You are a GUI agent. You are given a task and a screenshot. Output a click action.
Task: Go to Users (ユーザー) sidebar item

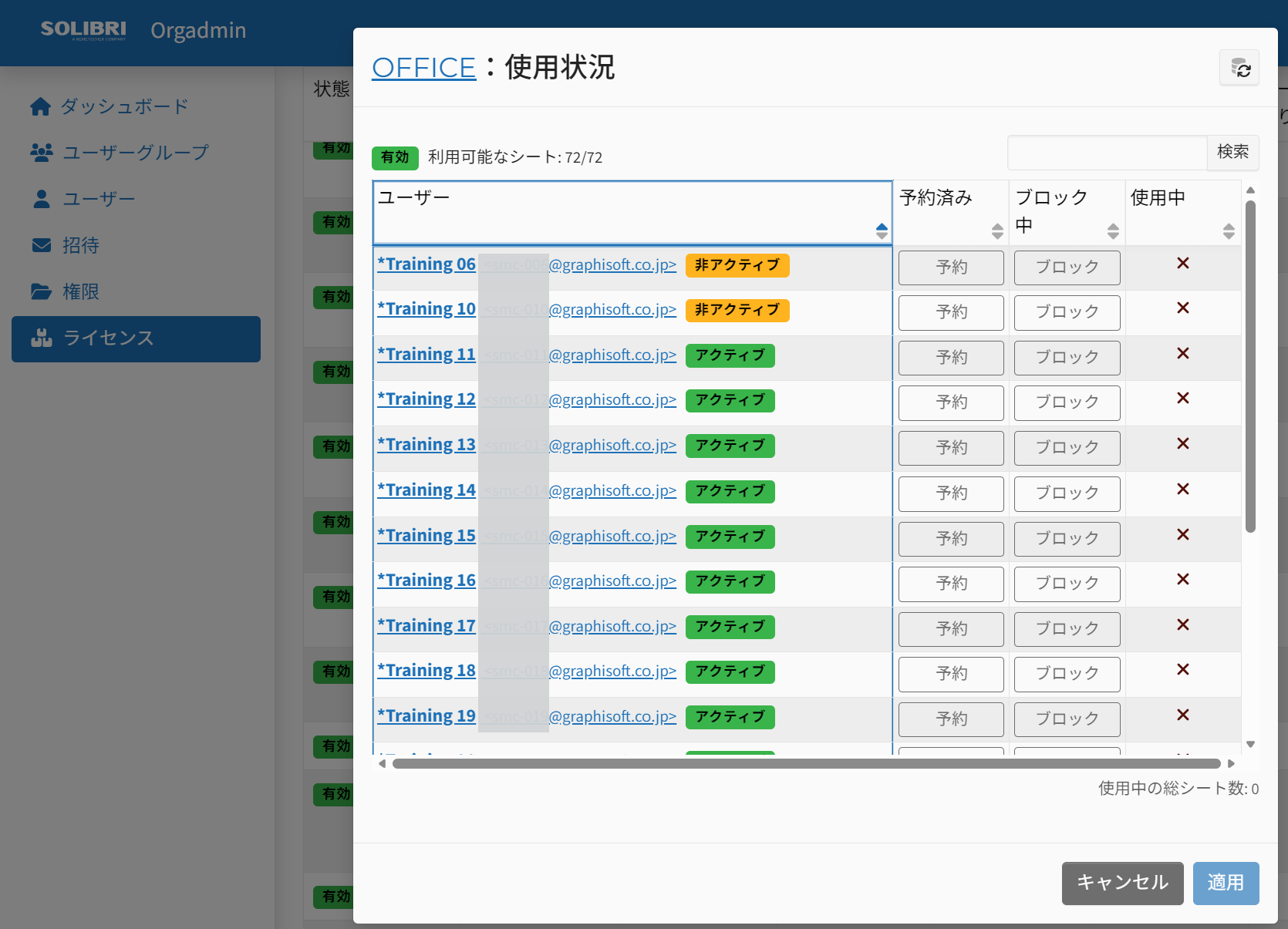tap(83, 199)
